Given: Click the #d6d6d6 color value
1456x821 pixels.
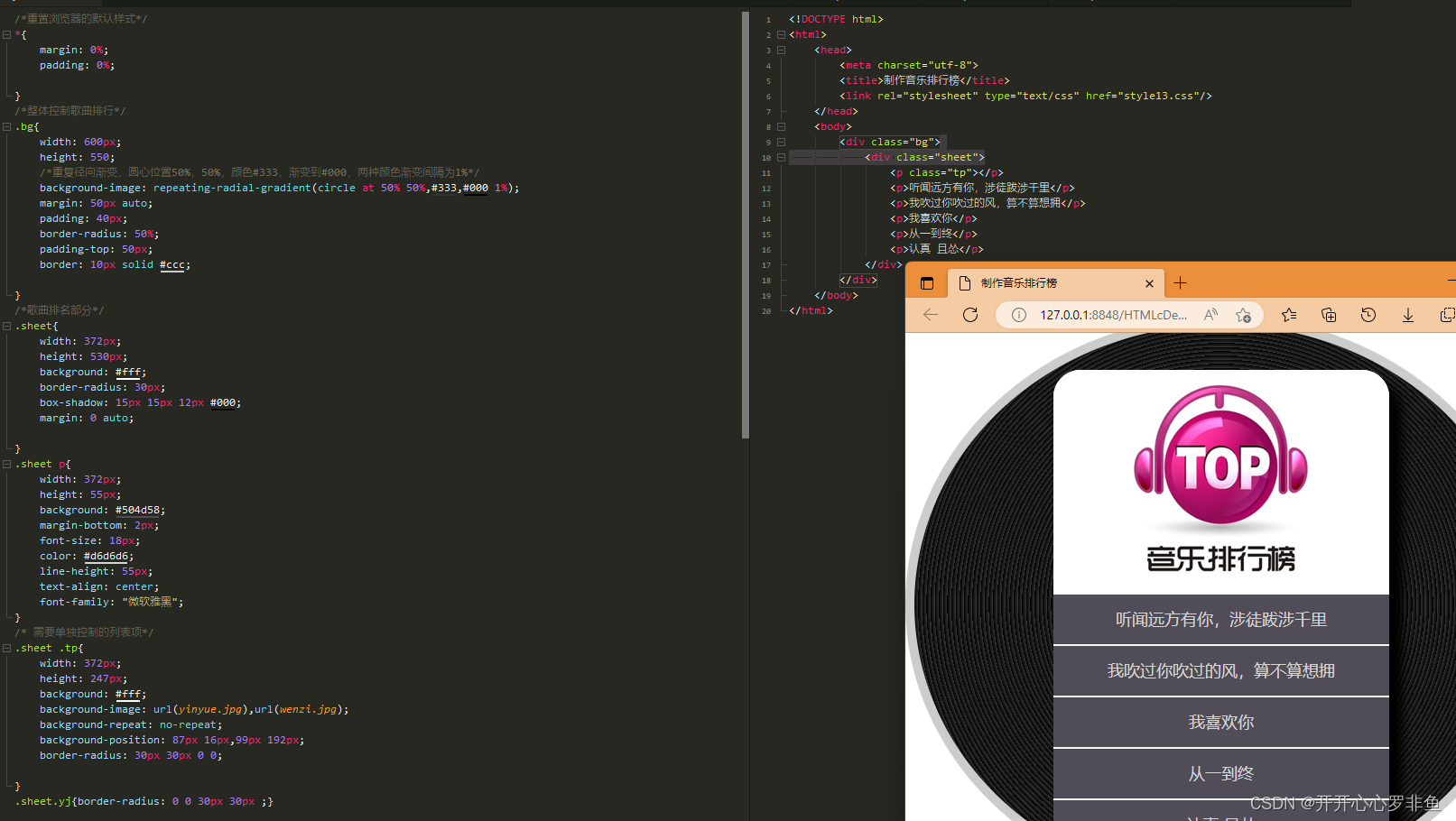Looking at the screenshot, I should (106, 557).
